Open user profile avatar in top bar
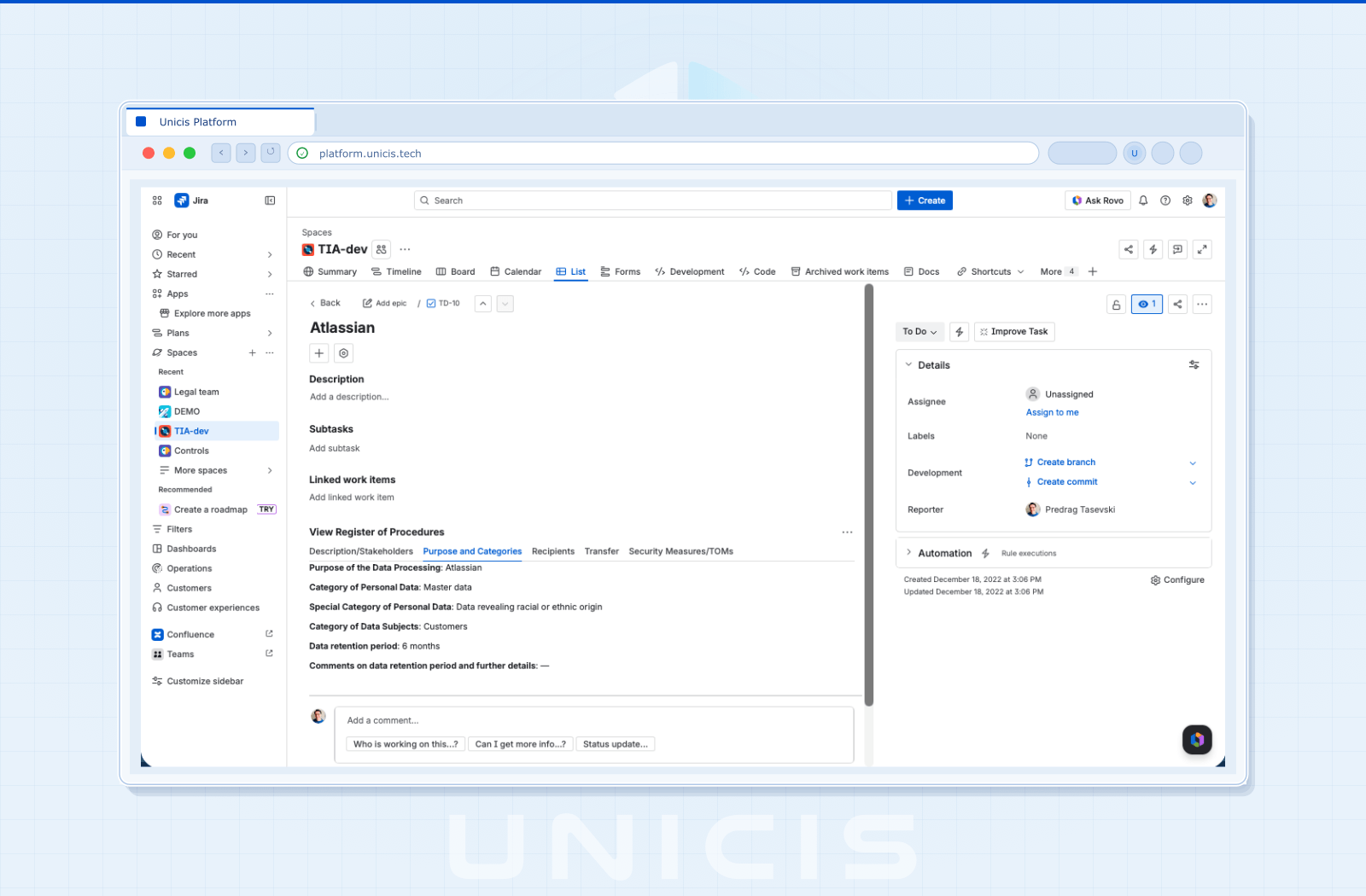Screen dimensions: 1366x896 point(1210,201)
